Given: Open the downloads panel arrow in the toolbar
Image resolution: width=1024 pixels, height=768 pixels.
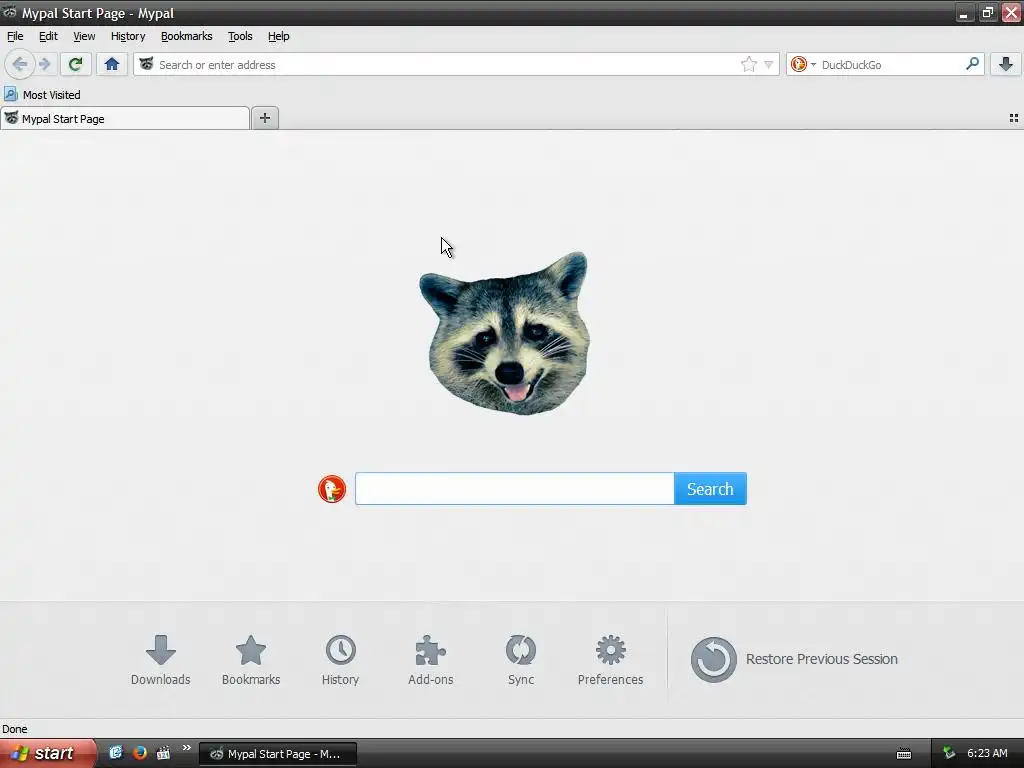Looking at the screenshot, I should 1006,64.
